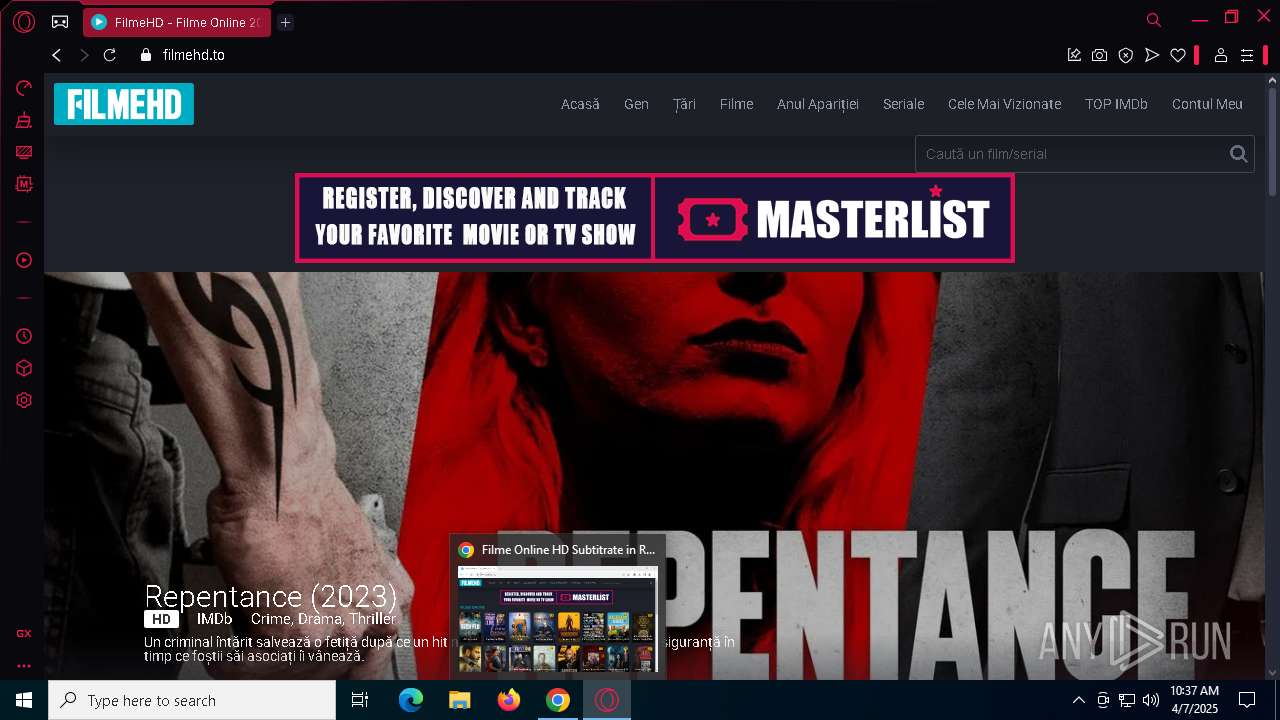Open GX Corner gamepad icon
The width and height of the screenshot is (1280, 720).
(x=60, y=21)
